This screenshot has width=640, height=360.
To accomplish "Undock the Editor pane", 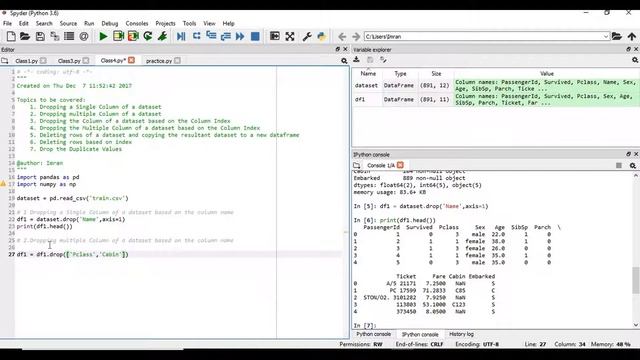I will pyautogui.click(x=338, y=49).
